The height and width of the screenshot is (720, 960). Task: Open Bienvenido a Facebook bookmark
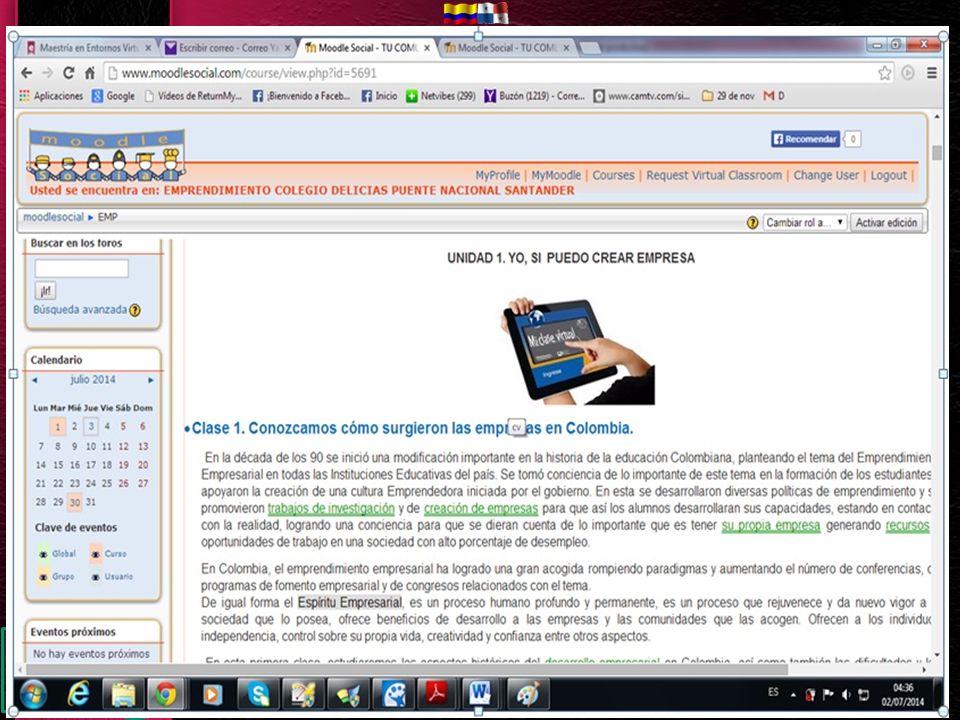point(301,96)
